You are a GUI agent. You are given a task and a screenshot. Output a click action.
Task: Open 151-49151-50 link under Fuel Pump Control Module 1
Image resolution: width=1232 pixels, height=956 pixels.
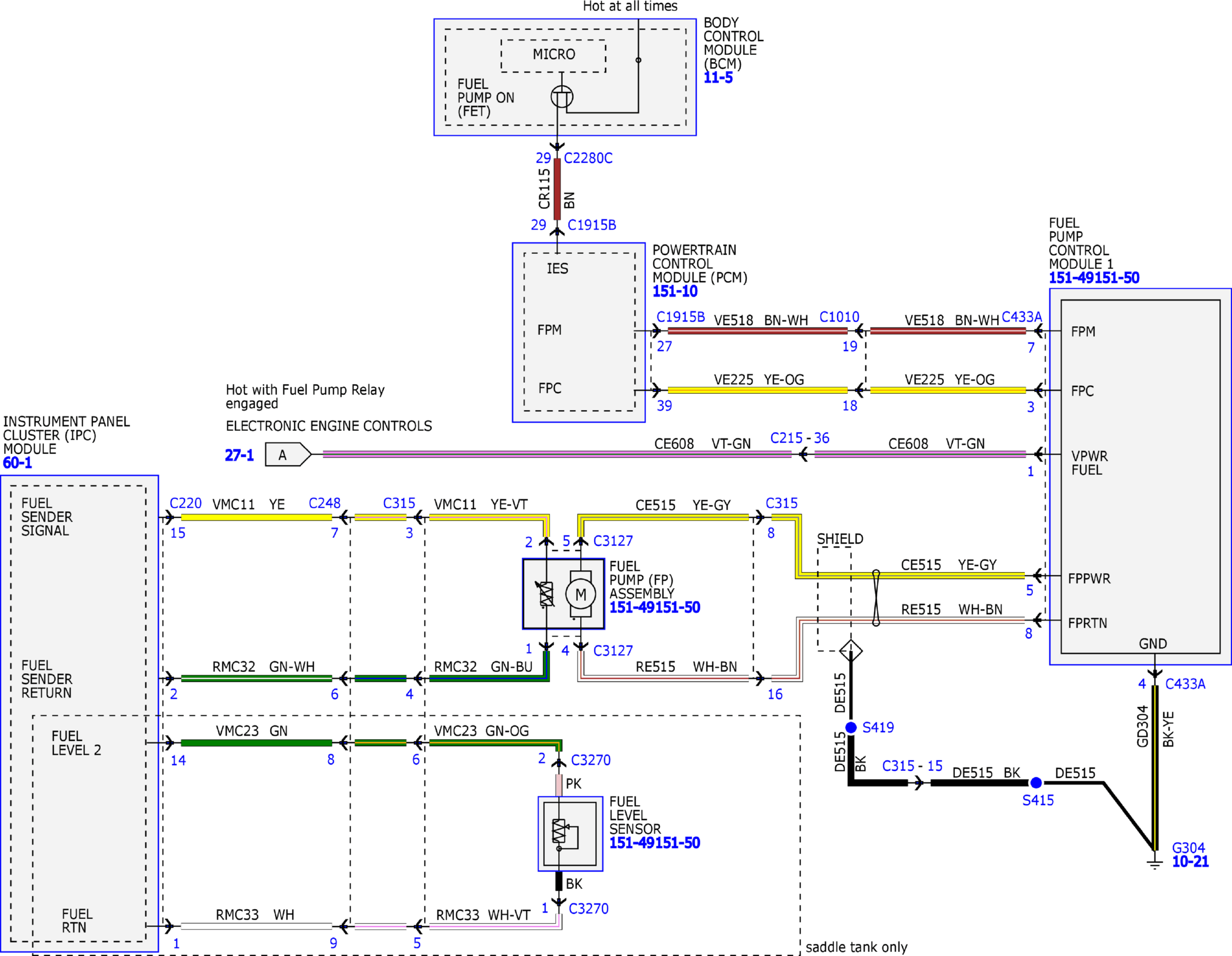tap(1094, 278)
